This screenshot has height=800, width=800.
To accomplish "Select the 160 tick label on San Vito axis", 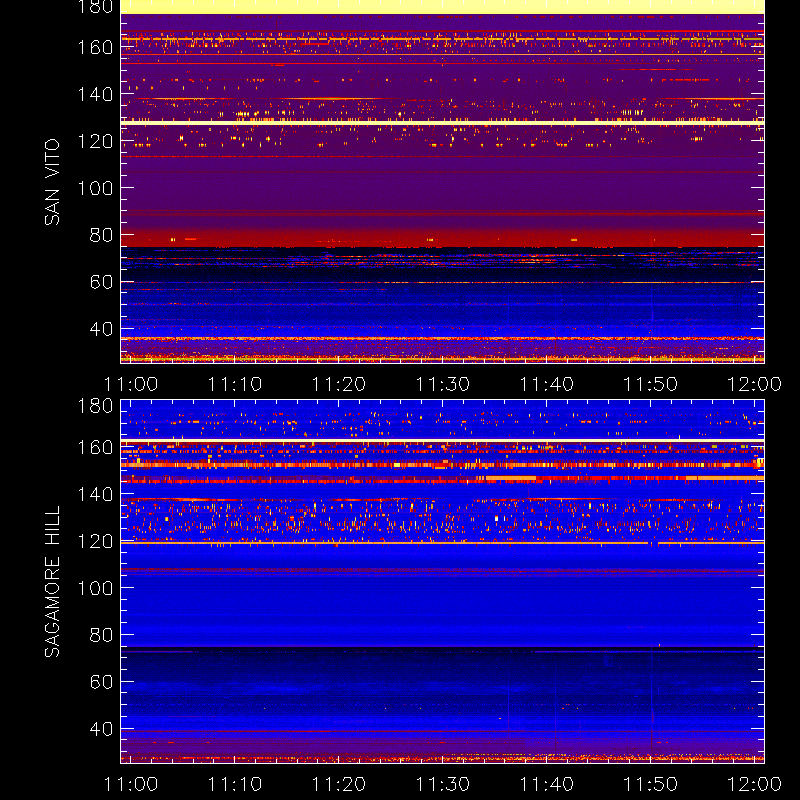I will click(95, 47).
